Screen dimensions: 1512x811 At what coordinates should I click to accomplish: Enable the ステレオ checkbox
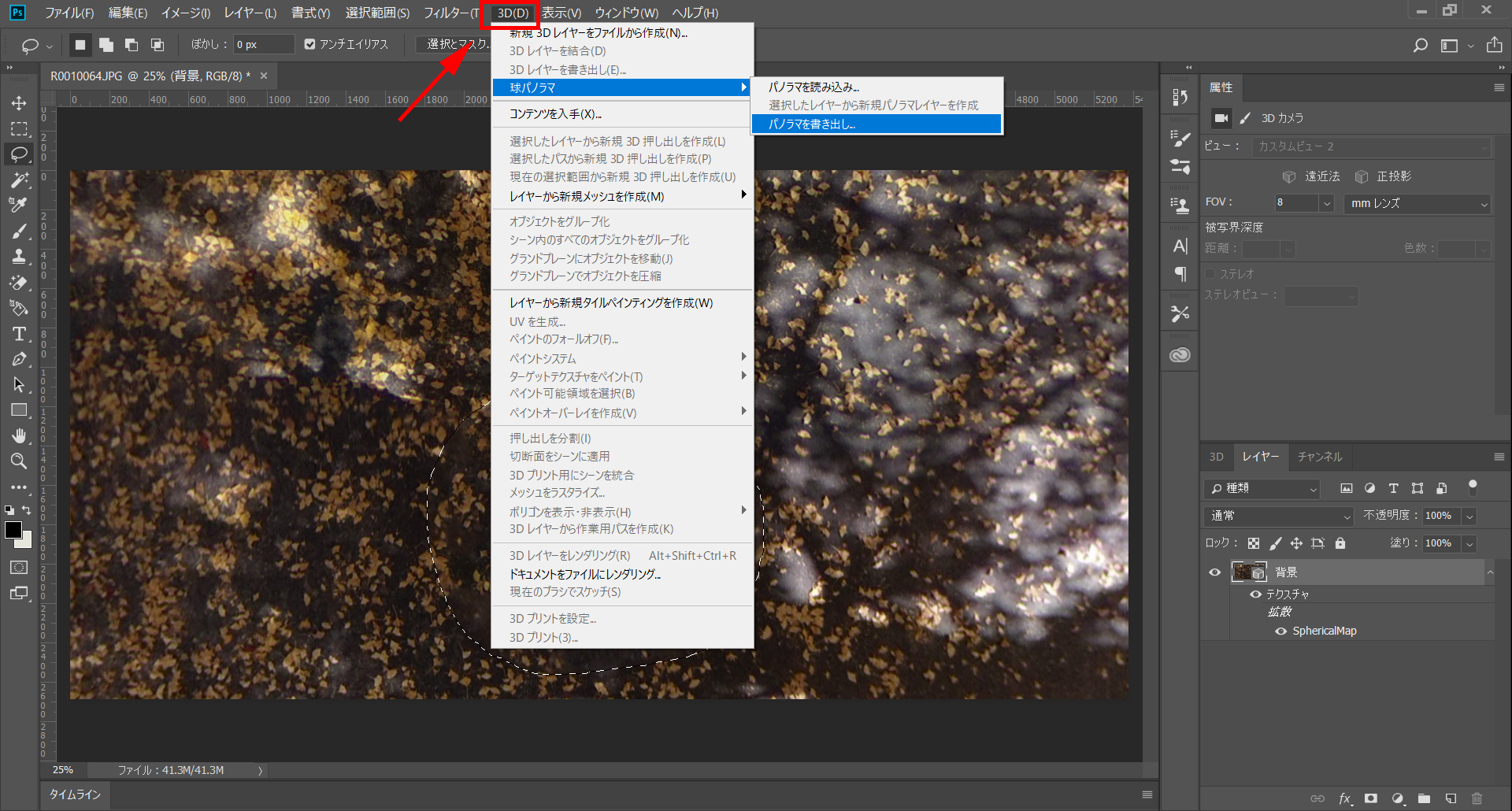tap(1210, 273)
